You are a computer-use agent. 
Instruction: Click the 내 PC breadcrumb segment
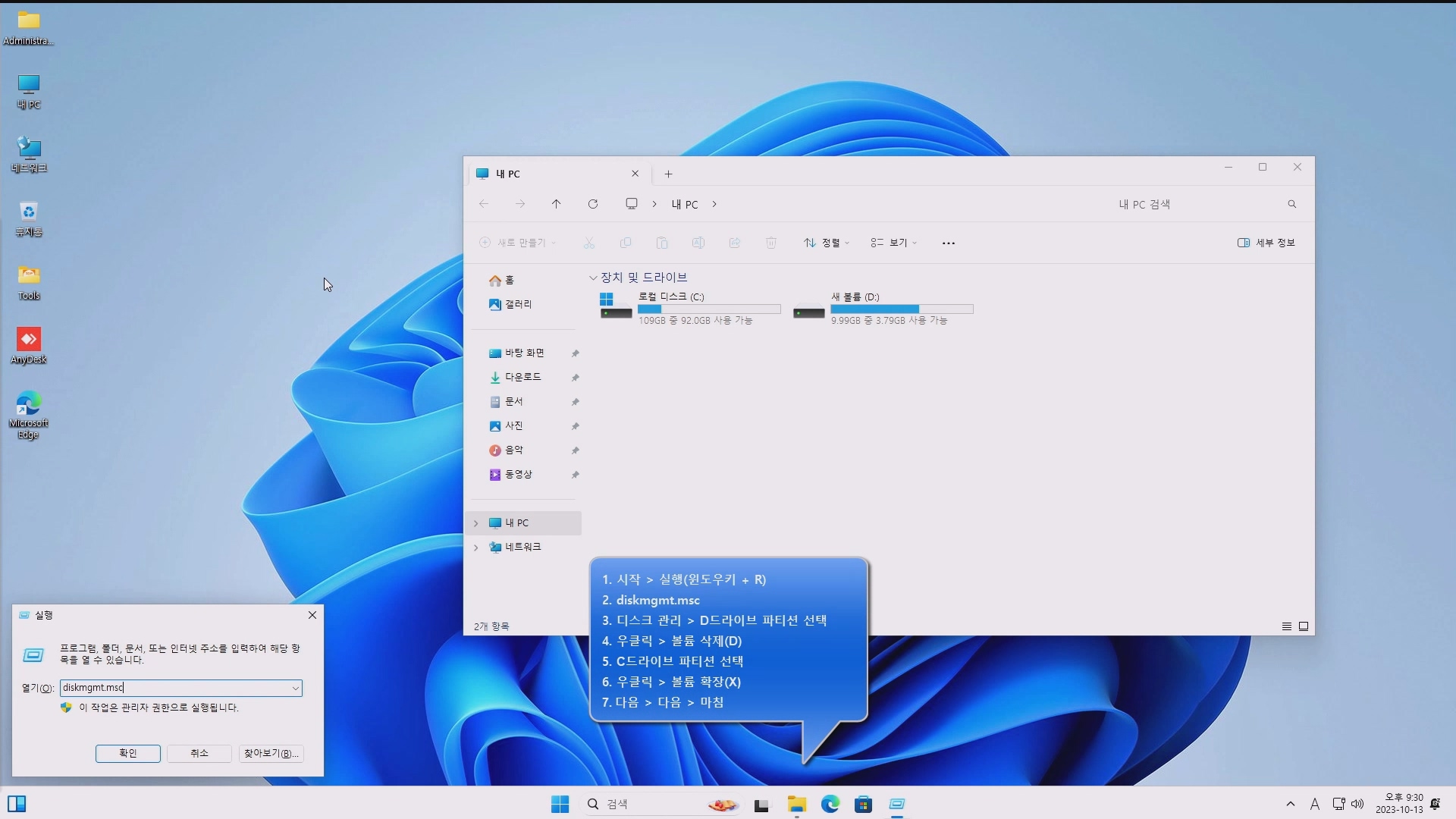point(685,205)
